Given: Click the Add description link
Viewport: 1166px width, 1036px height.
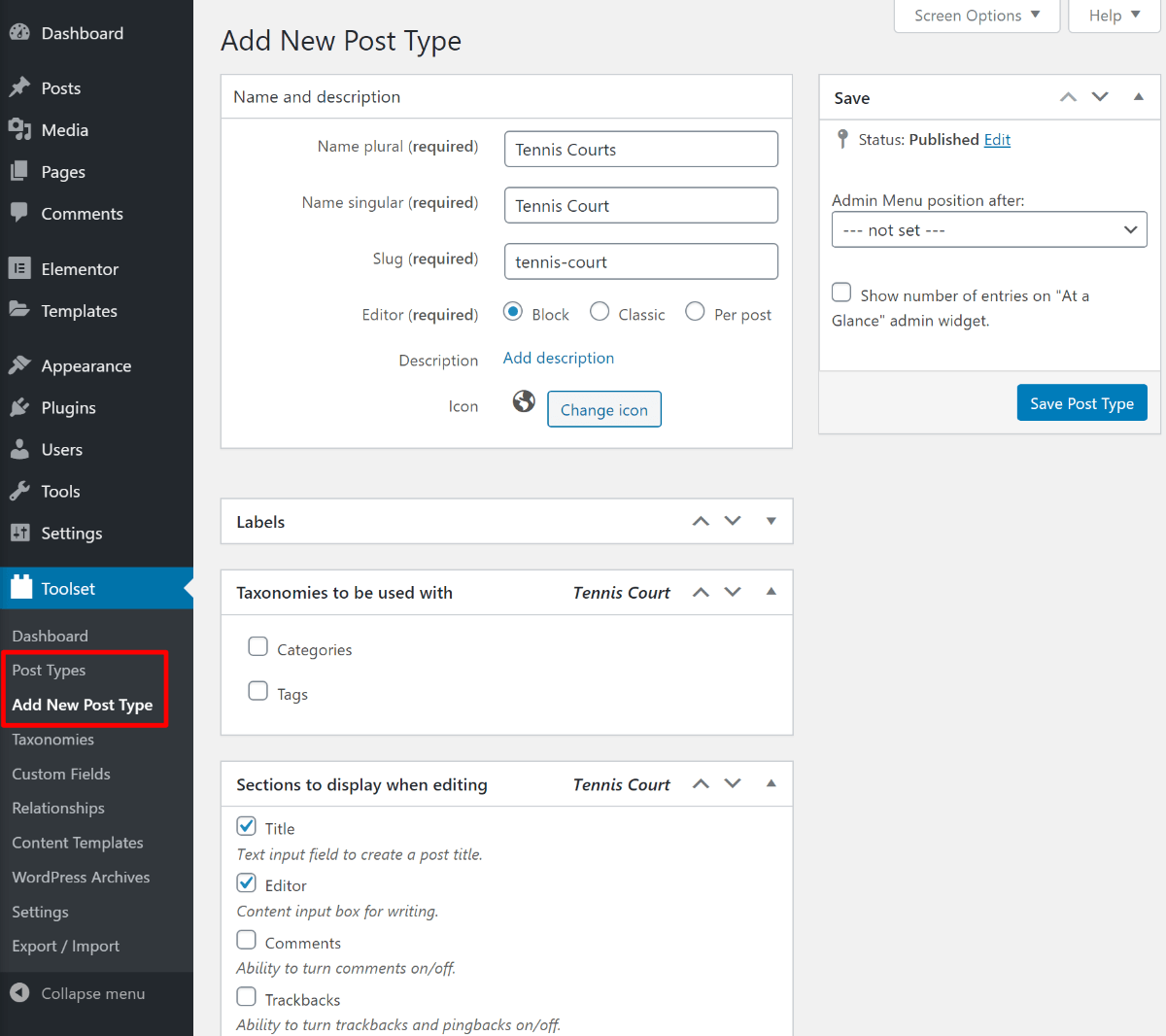Looking at the screenshot, I should [559, 359].
